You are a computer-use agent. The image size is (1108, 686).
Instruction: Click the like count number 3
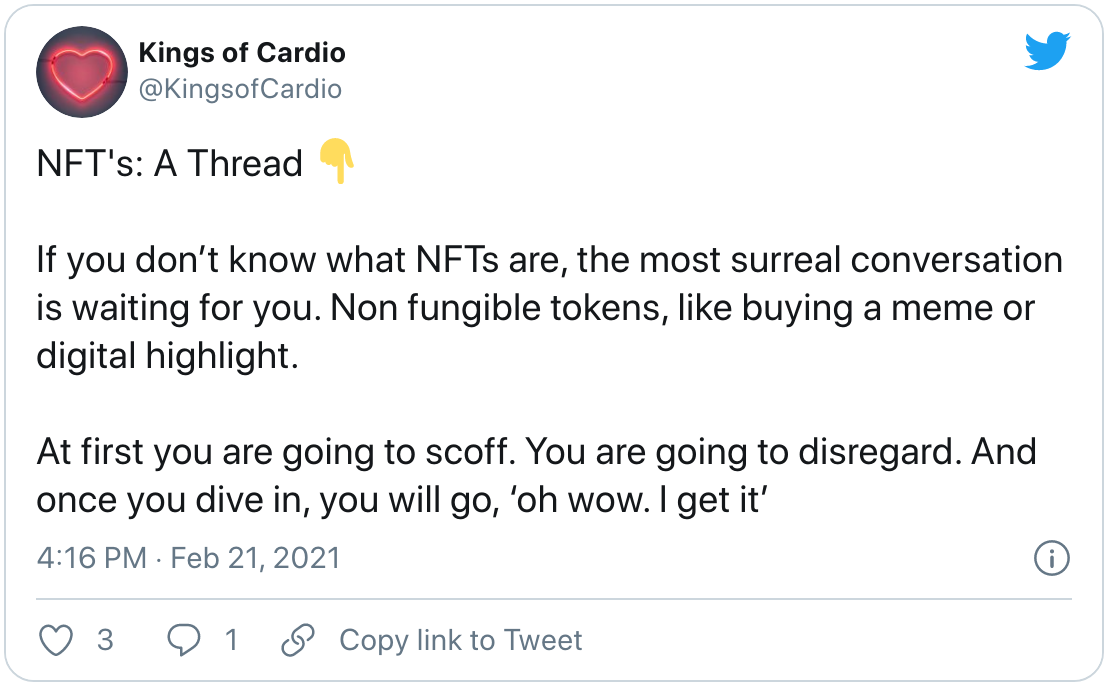(x=105, y=640)
